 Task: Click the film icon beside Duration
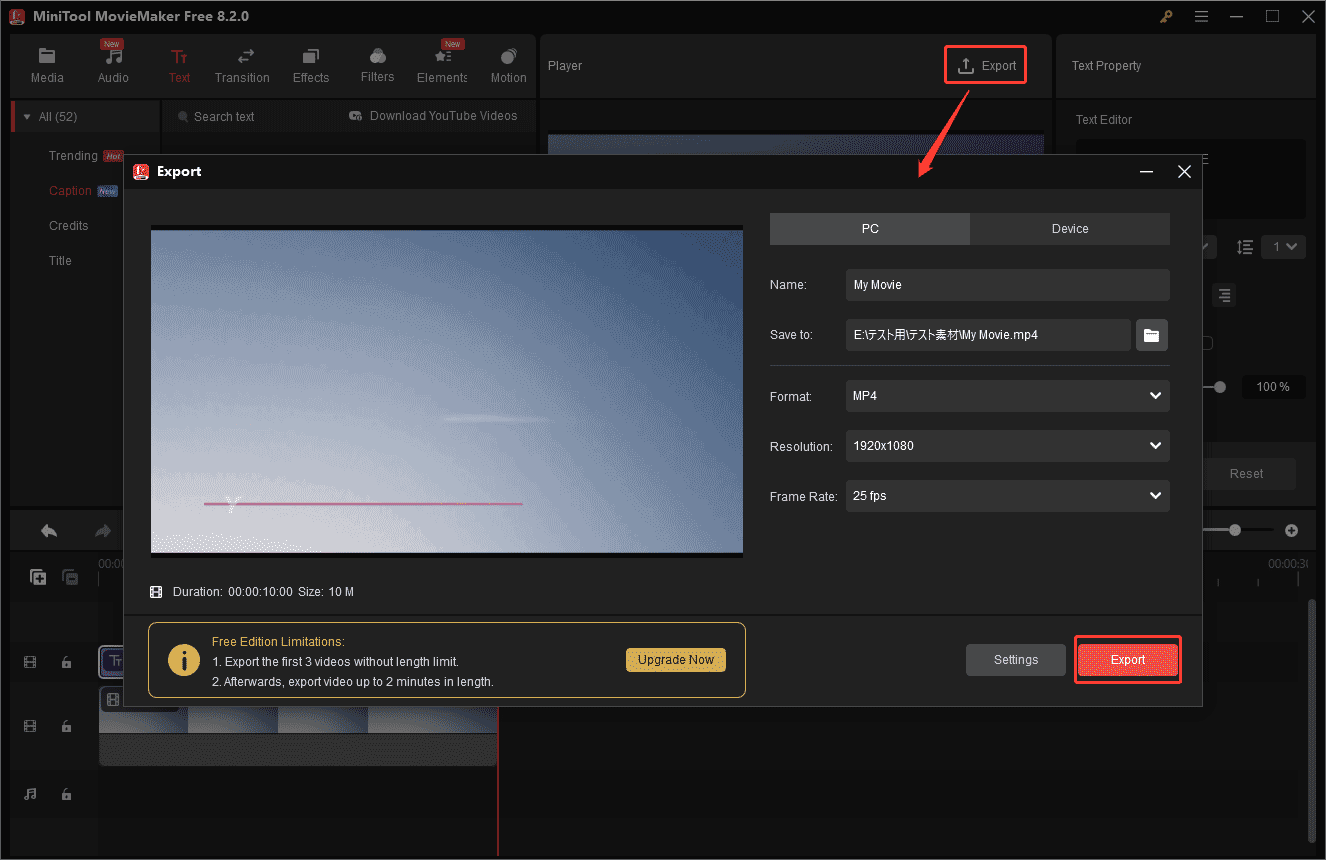click(156, 592)
